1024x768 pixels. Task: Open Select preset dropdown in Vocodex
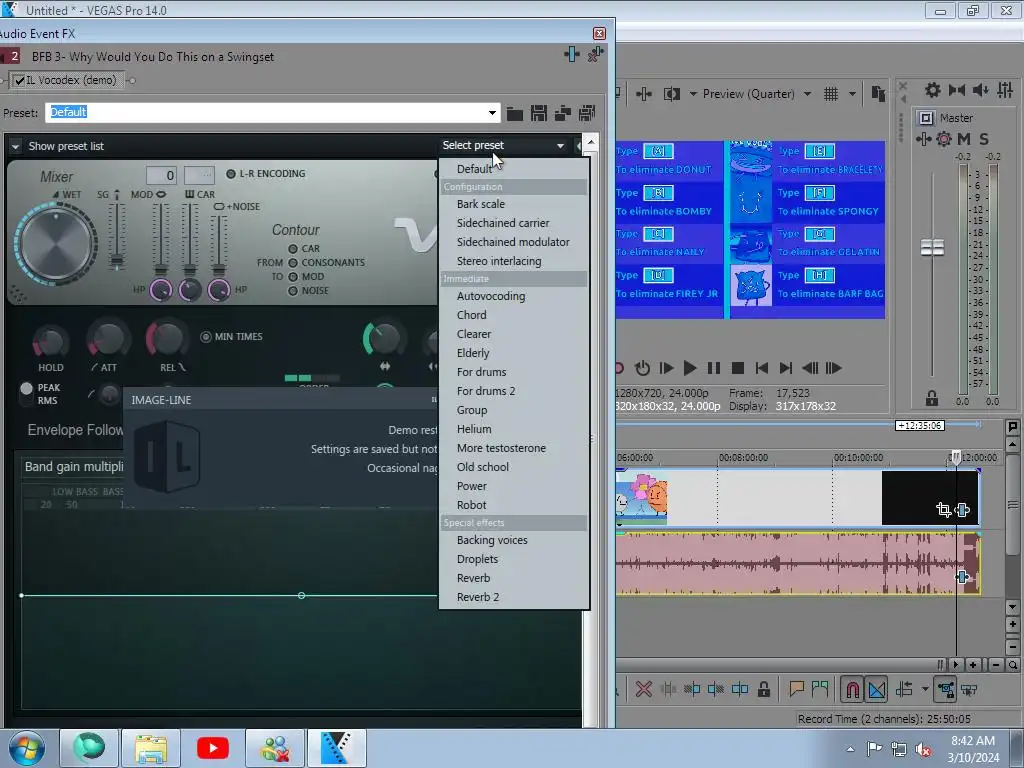point(503,145)
